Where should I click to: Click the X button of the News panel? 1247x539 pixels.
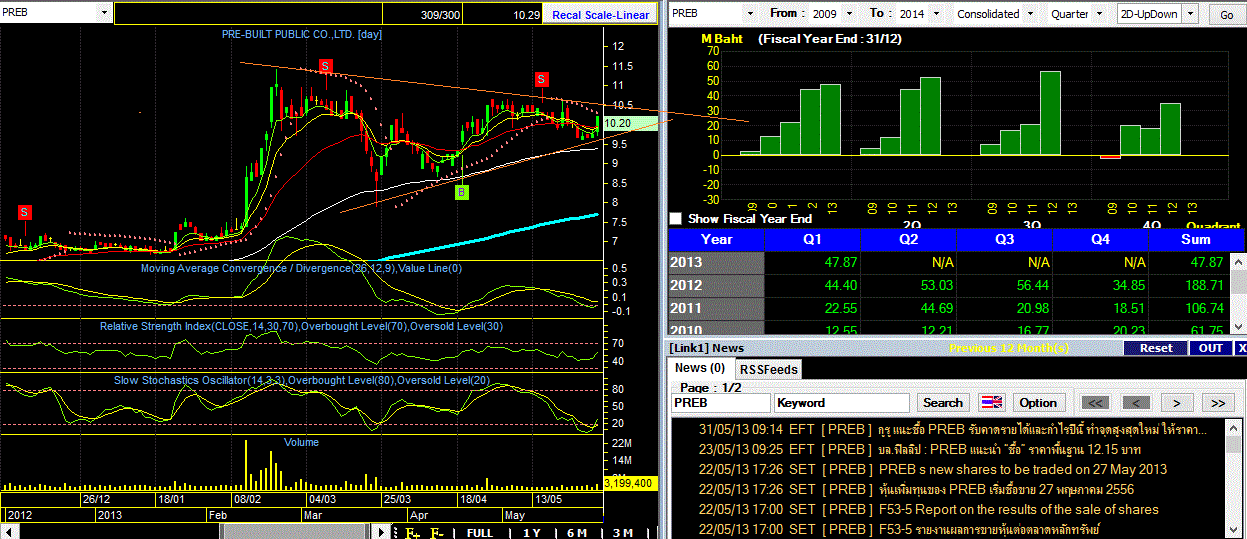(x=1241, y=348)
